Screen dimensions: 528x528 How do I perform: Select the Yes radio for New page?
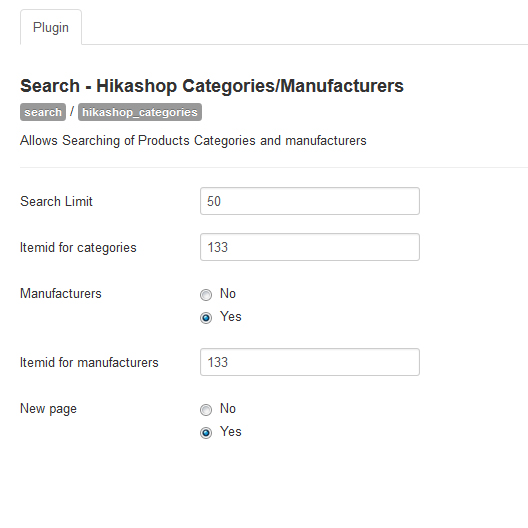(206, 433)
